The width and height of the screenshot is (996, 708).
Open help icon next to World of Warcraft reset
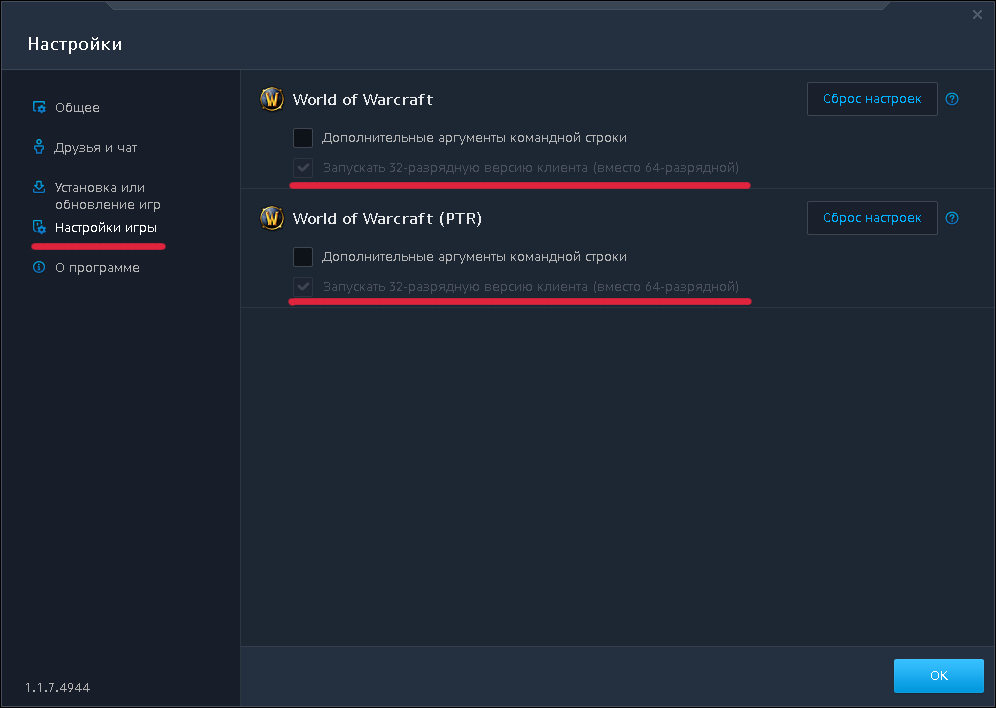point(952,99)
